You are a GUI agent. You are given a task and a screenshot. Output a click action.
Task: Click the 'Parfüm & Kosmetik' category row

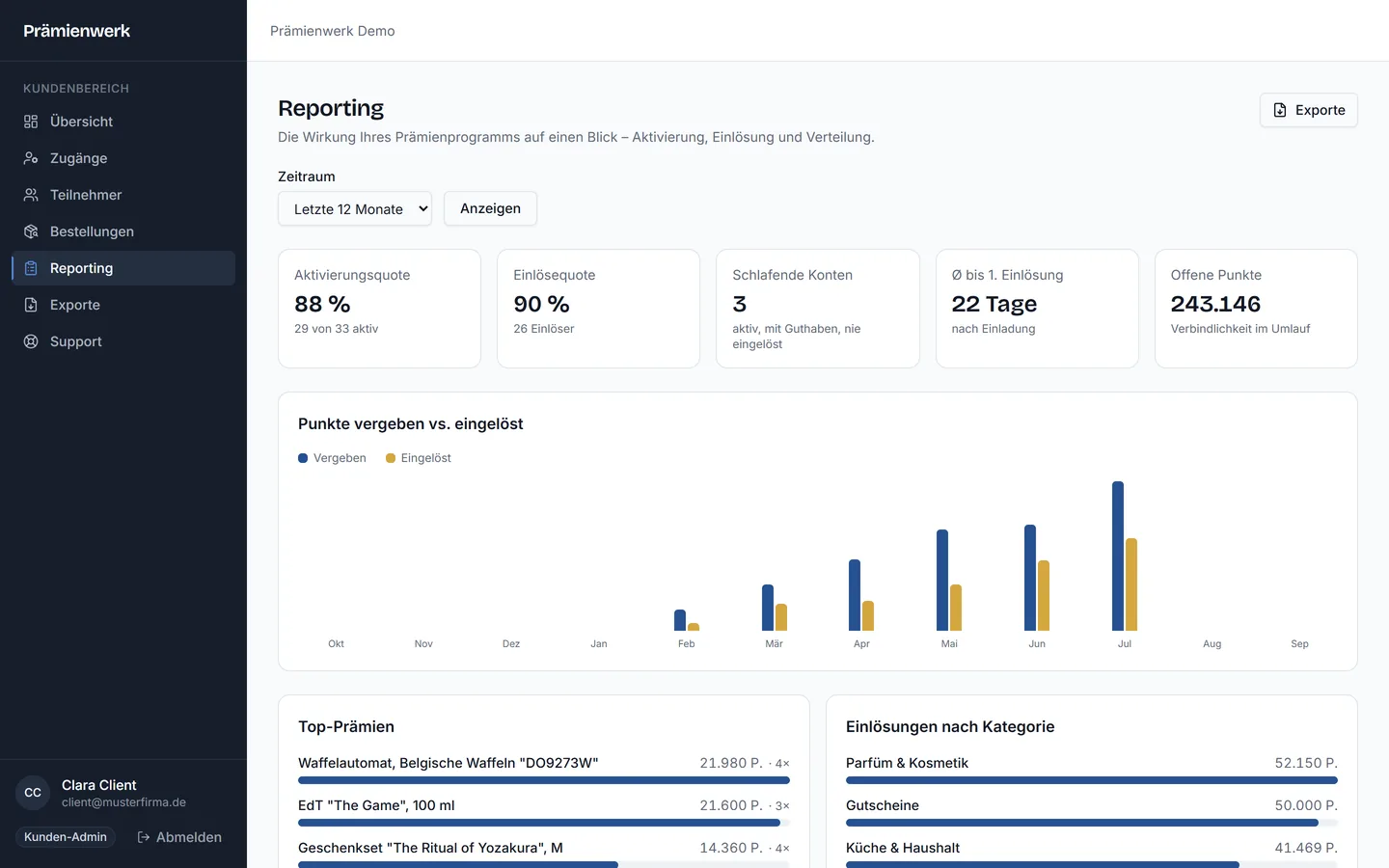click(1092, 769)
